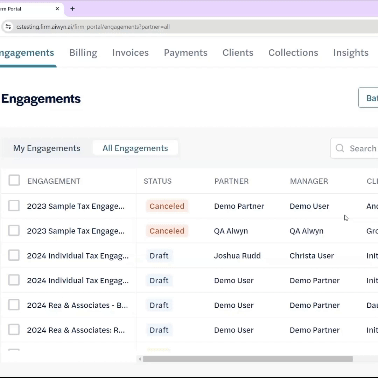Click the scrollbar left arrow
Screen dimensions: 378x378
coord(140,359)
